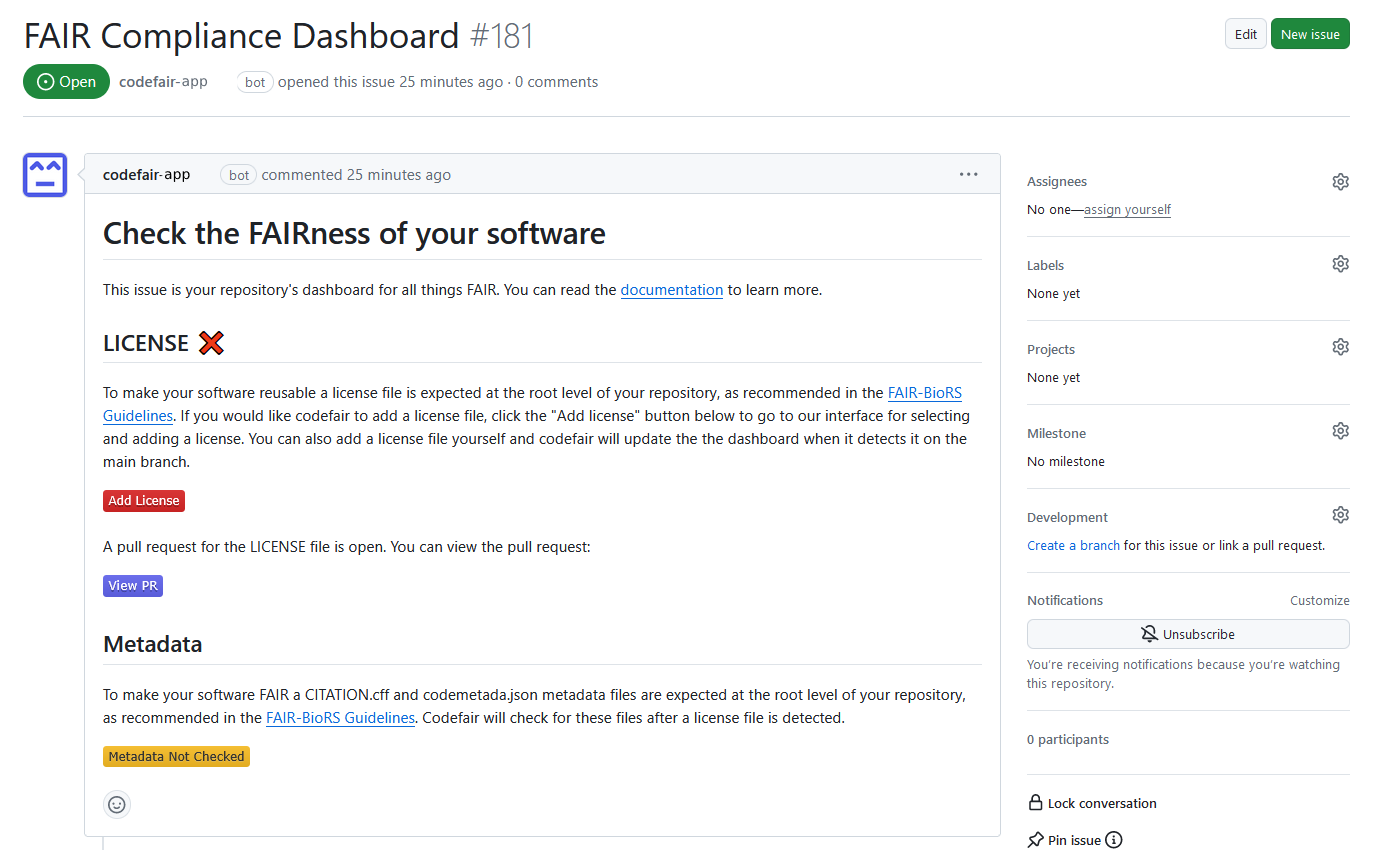The width and height of the screenshot is (1377, 850).
Task: Click the Add License button
Action: (144, 501)
